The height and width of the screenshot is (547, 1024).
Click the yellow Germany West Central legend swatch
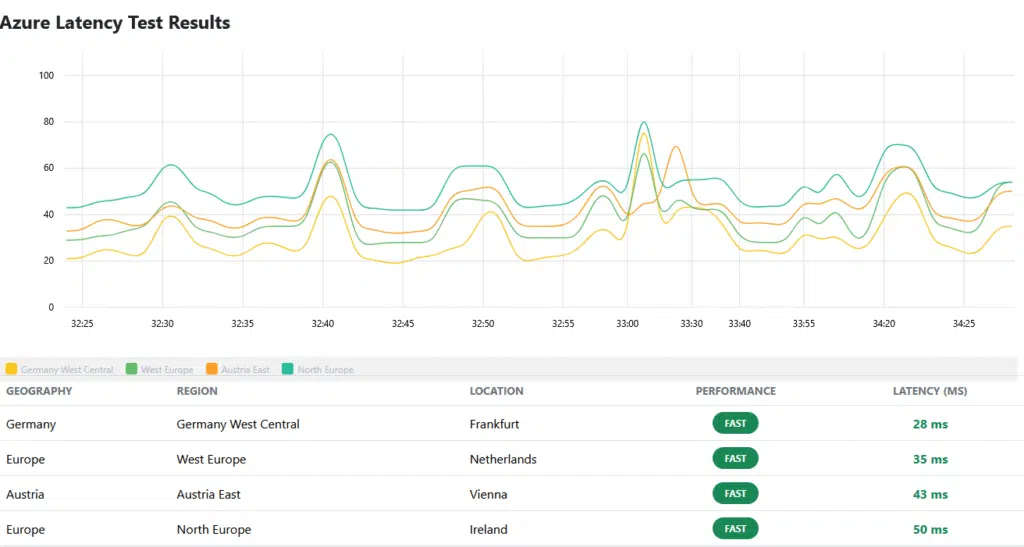click(11, 370)
